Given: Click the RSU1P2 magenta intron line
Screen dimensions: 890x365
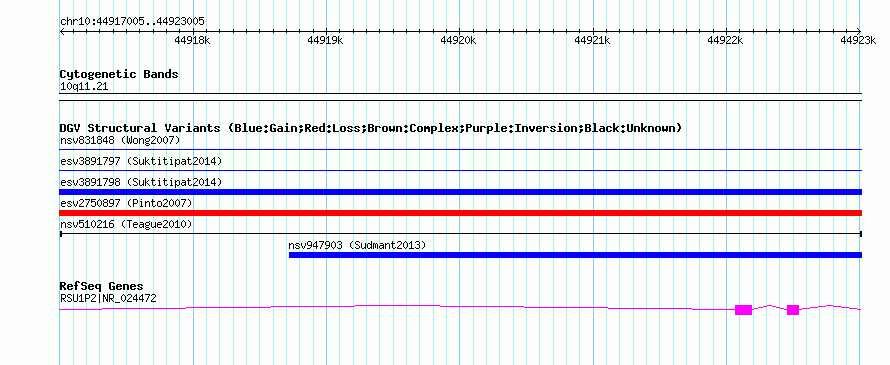Looking at the screenshot, I should (x=397, y=306).
